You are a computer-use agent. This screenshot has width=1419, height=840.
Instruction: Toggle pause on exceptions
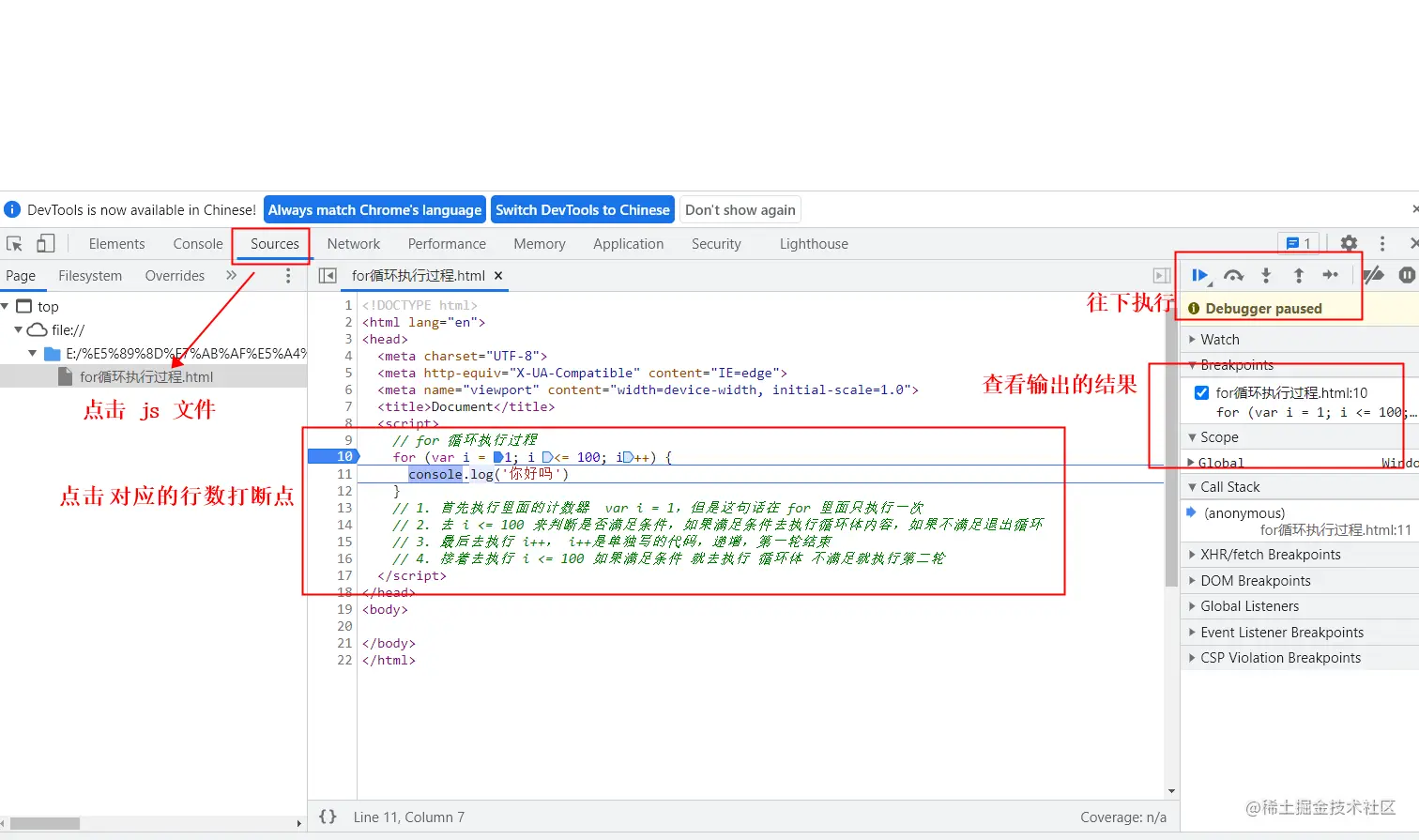pyautogui.click(x=1407, y=275)
